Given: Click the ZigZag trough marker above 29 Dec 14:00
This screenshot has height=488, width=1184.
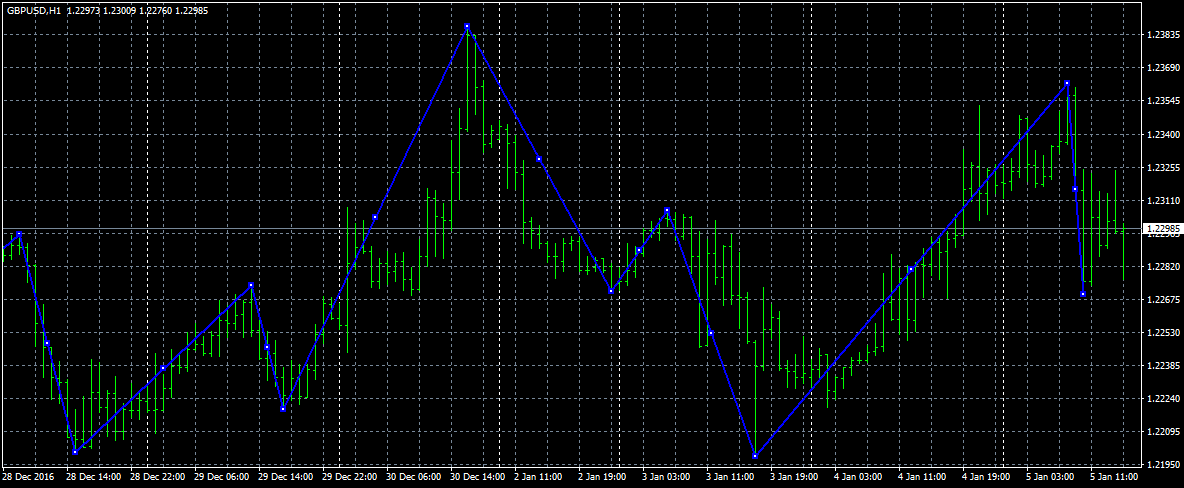Looking at the screenshot, I should 283,409.
